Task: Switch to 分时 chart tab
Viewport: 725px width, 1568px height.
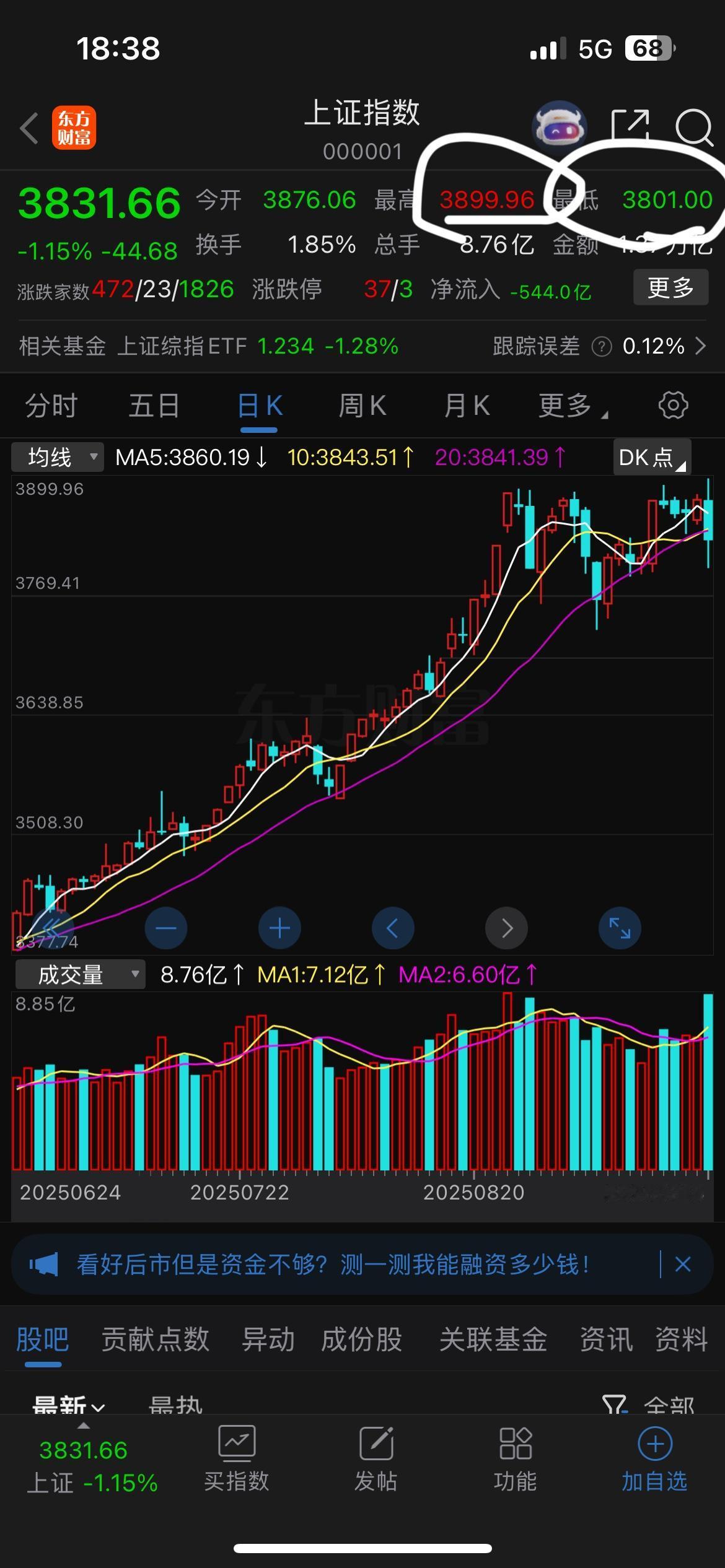Action: 51,406
